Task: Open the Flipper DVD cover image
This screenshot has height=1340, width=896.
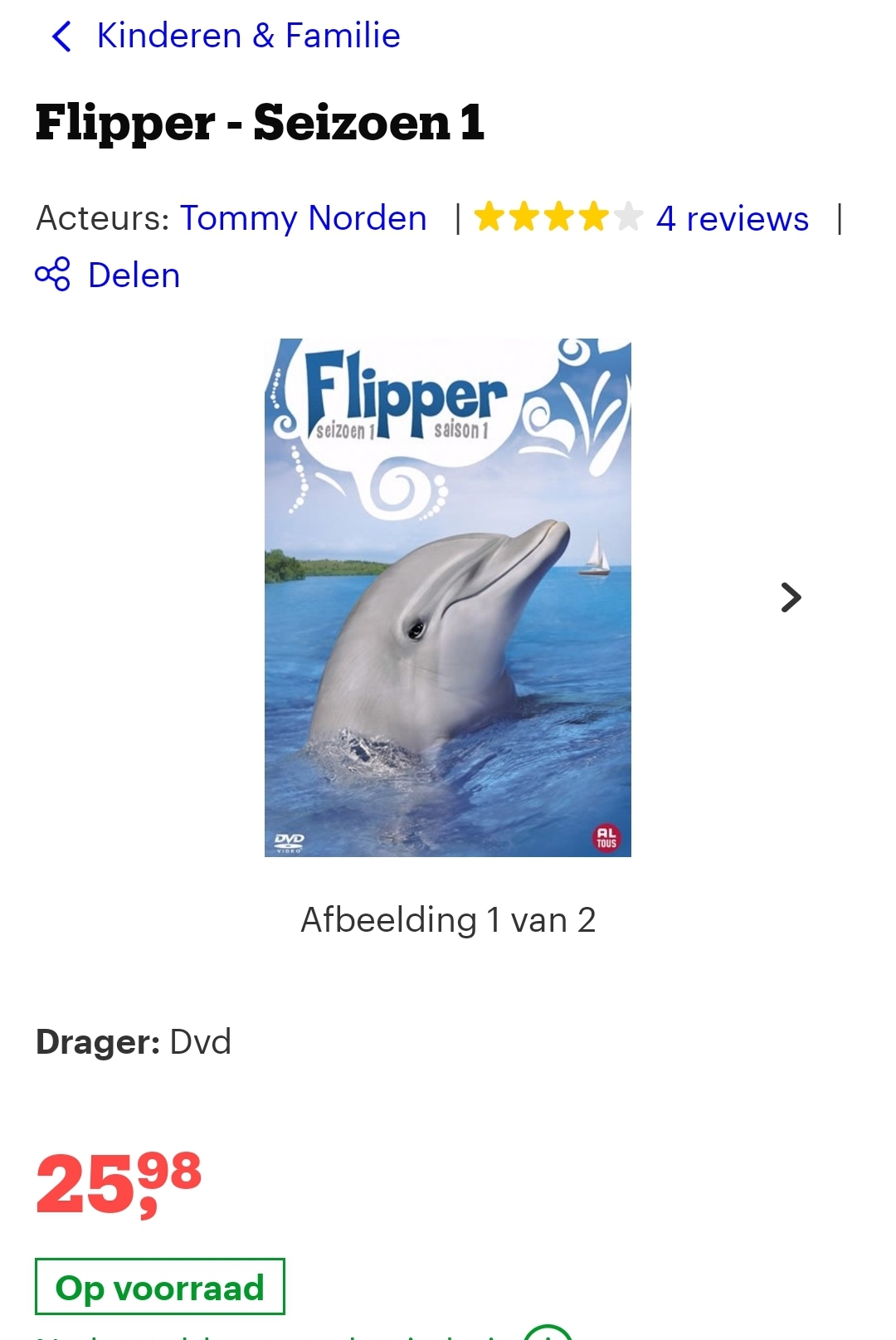Action: click(x=448, y=597)
